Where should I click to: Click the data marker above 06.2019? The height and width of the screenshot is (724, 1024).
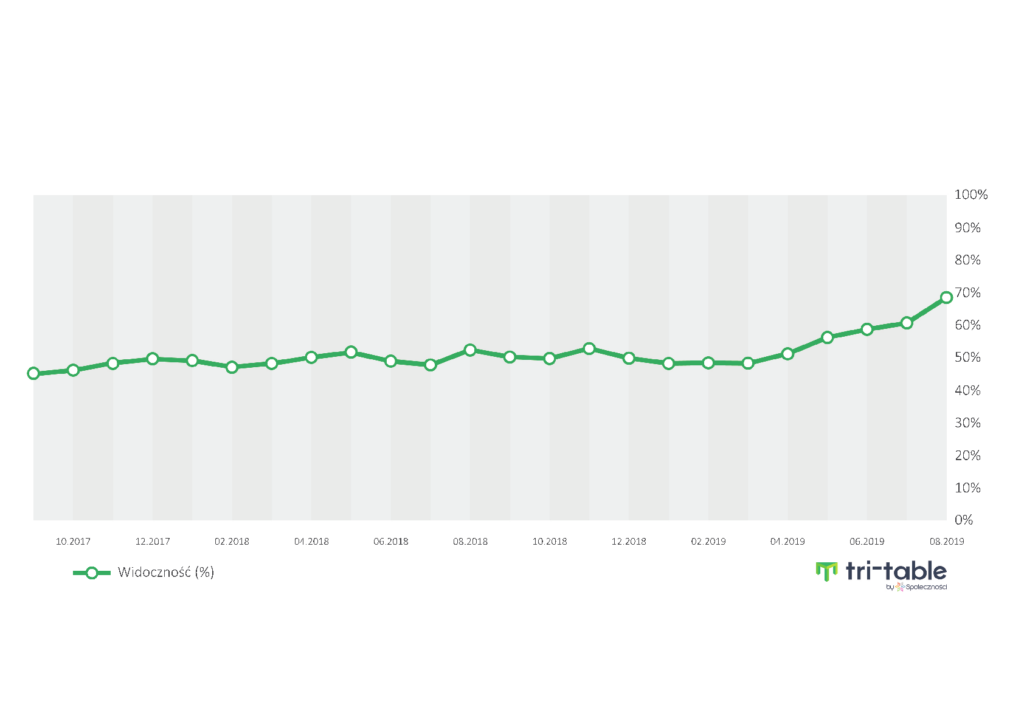[x=867, y=329]
